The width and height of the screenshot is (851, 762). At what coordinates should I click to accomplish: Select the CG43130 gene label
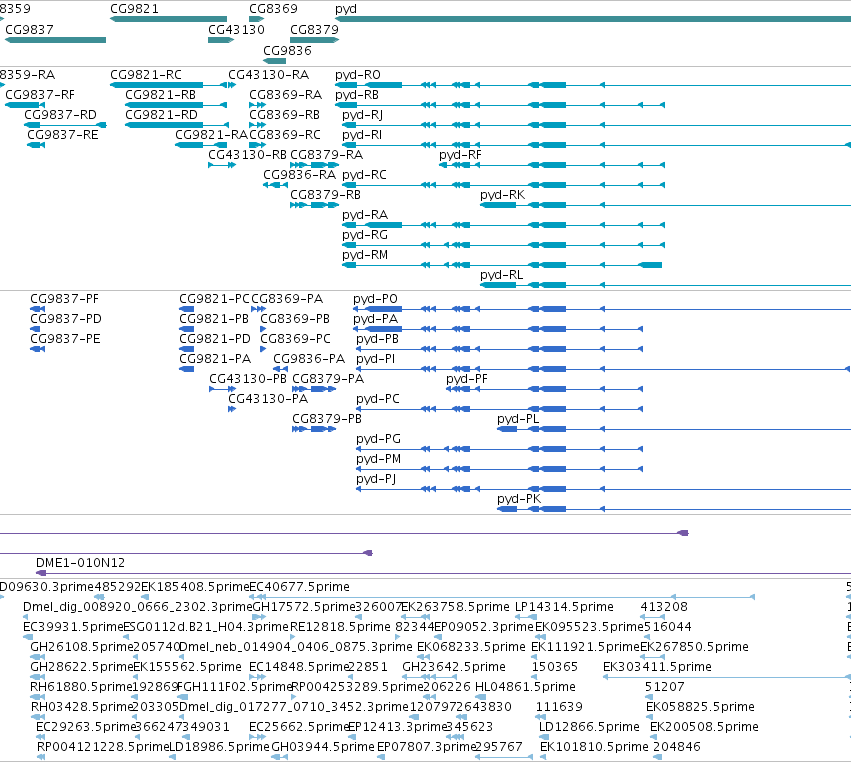point(236,29)
